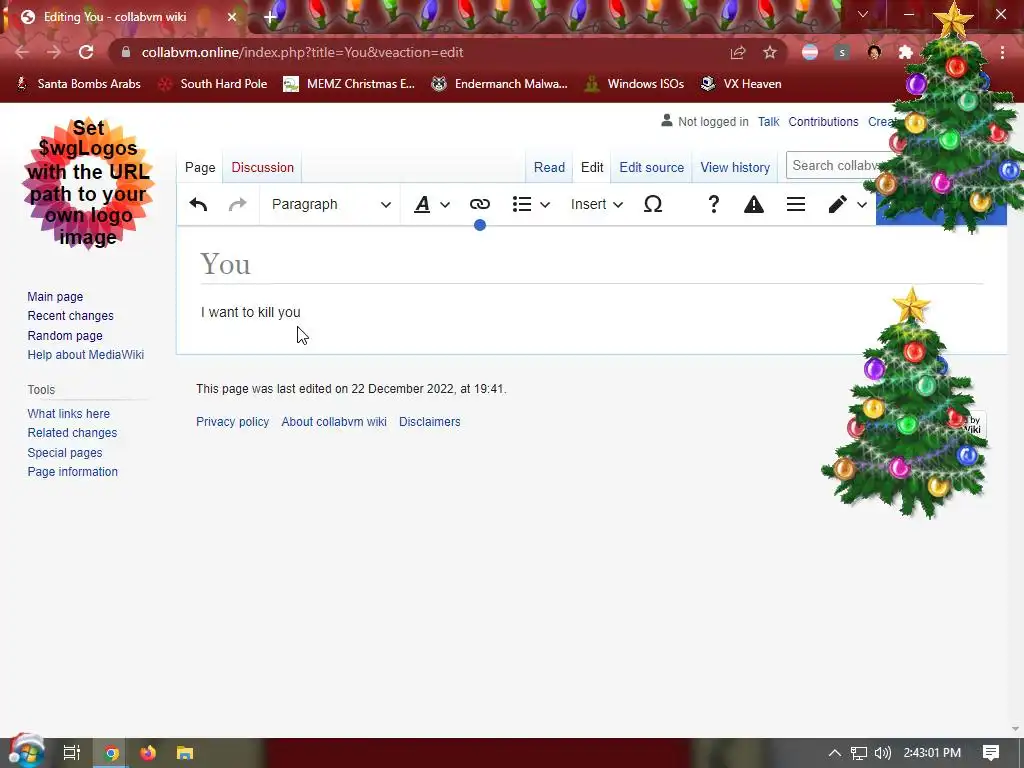Screen dimensions: 1024x768
Task: Bookmark this page with star icon
Action: 770,52
